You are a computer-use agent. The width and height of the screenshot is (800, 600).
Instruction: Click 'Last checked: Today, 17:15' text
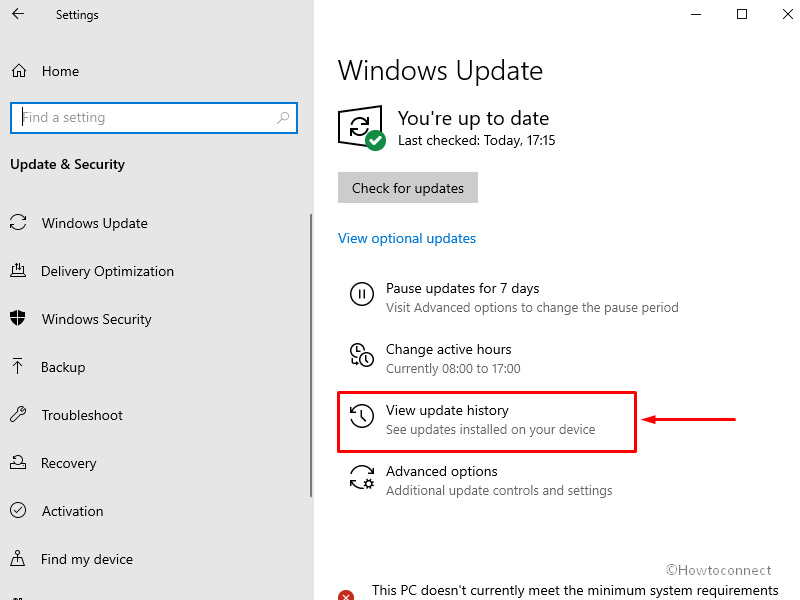pos(477,140)
